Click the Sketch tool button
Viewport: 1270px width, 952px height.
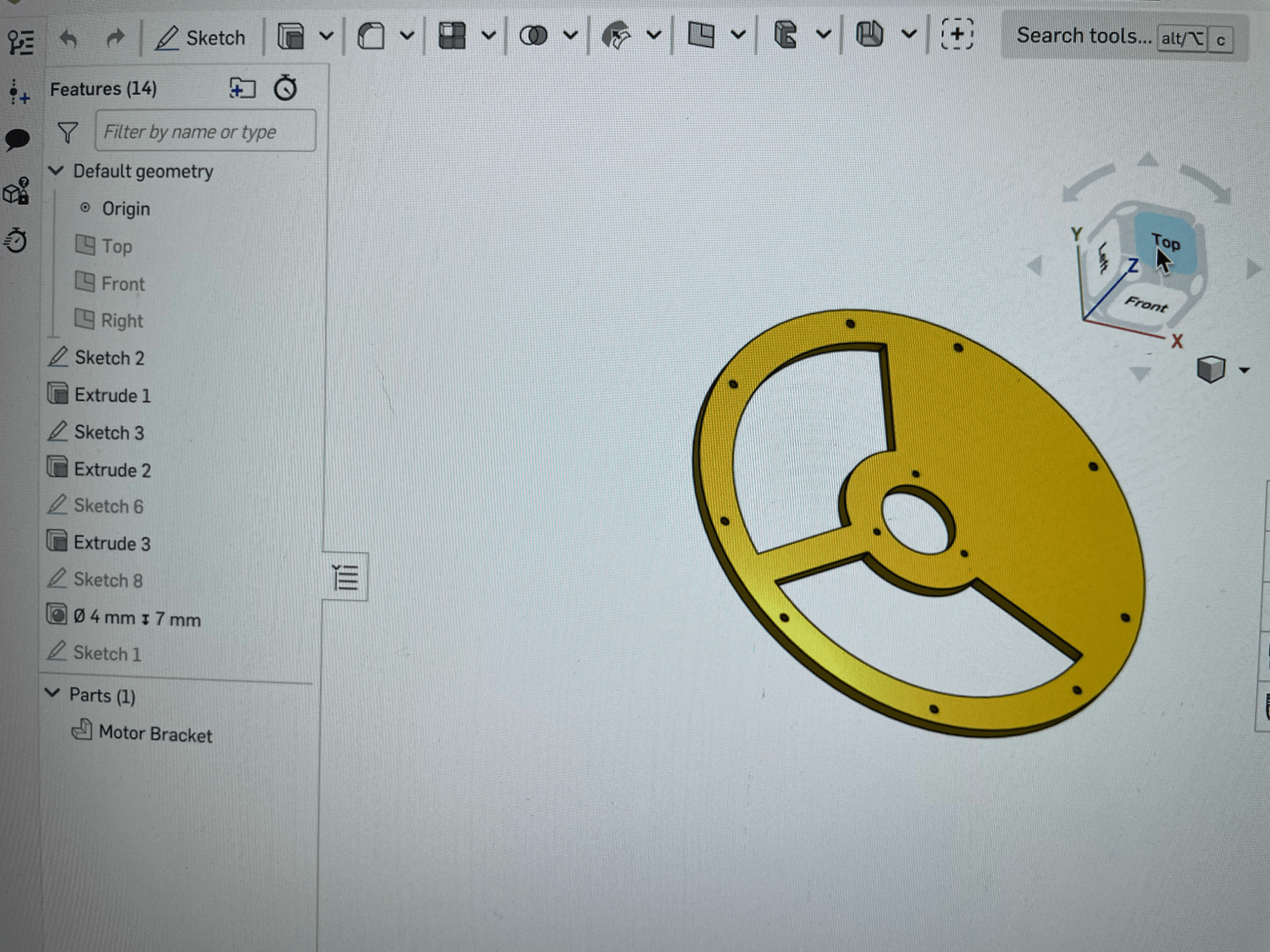(x=200, y=38)
